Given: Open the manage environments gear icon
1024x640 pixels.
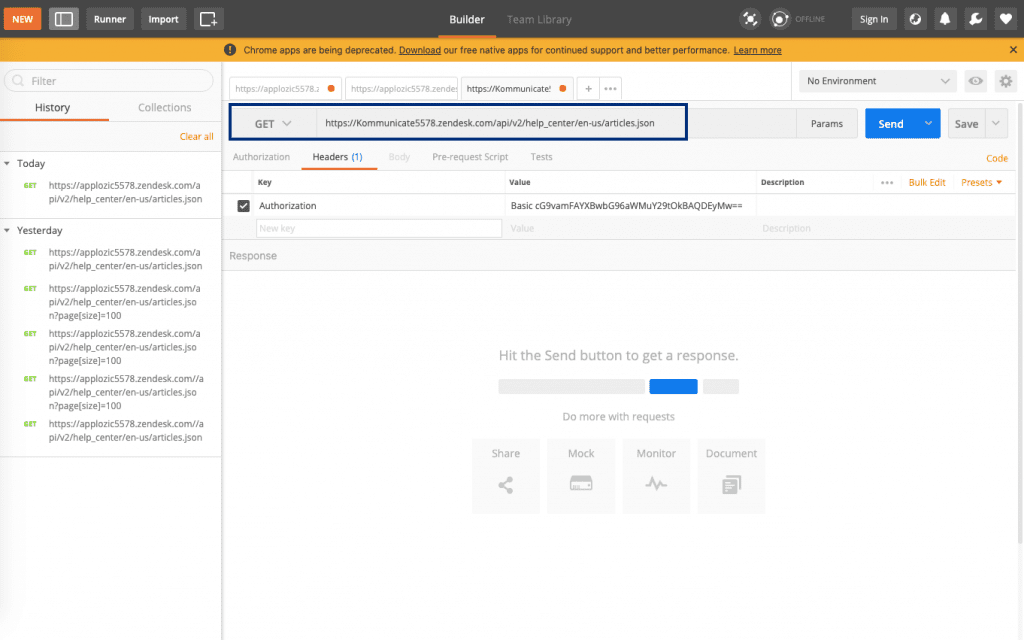Looking at the screenshot, I should tap(1006, 81).
